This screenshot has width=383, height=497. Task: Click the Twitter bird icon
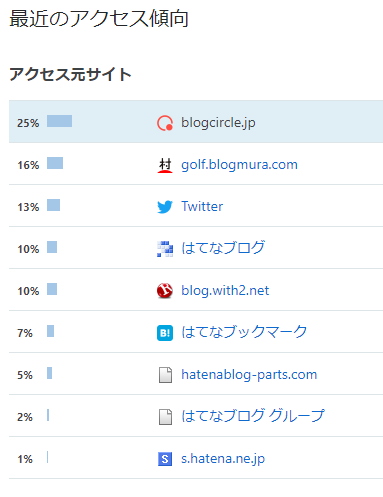click(x=165, y=207)
